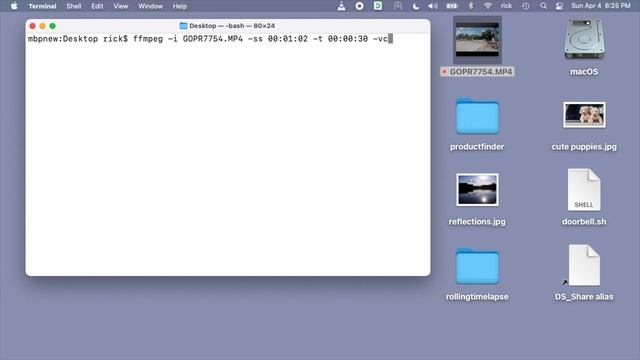Click the rollingtimelapse name label

477,297
